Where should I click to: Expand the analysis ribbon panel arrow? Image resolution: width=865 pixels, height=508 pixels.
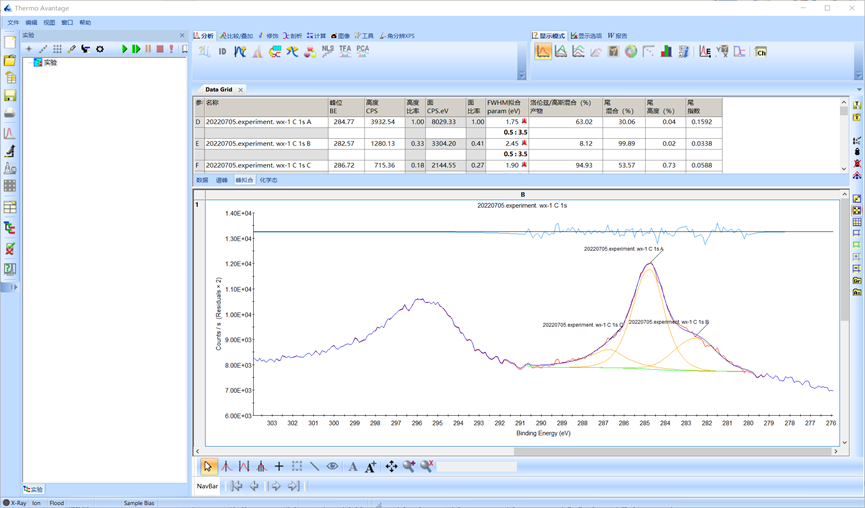tap(521, 75)
